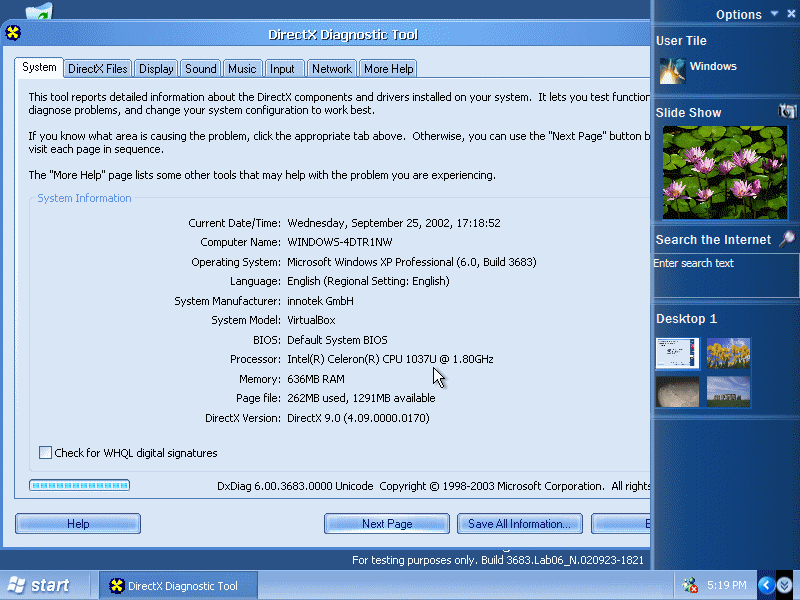Click the network tray icon with red X

[690, 585]
